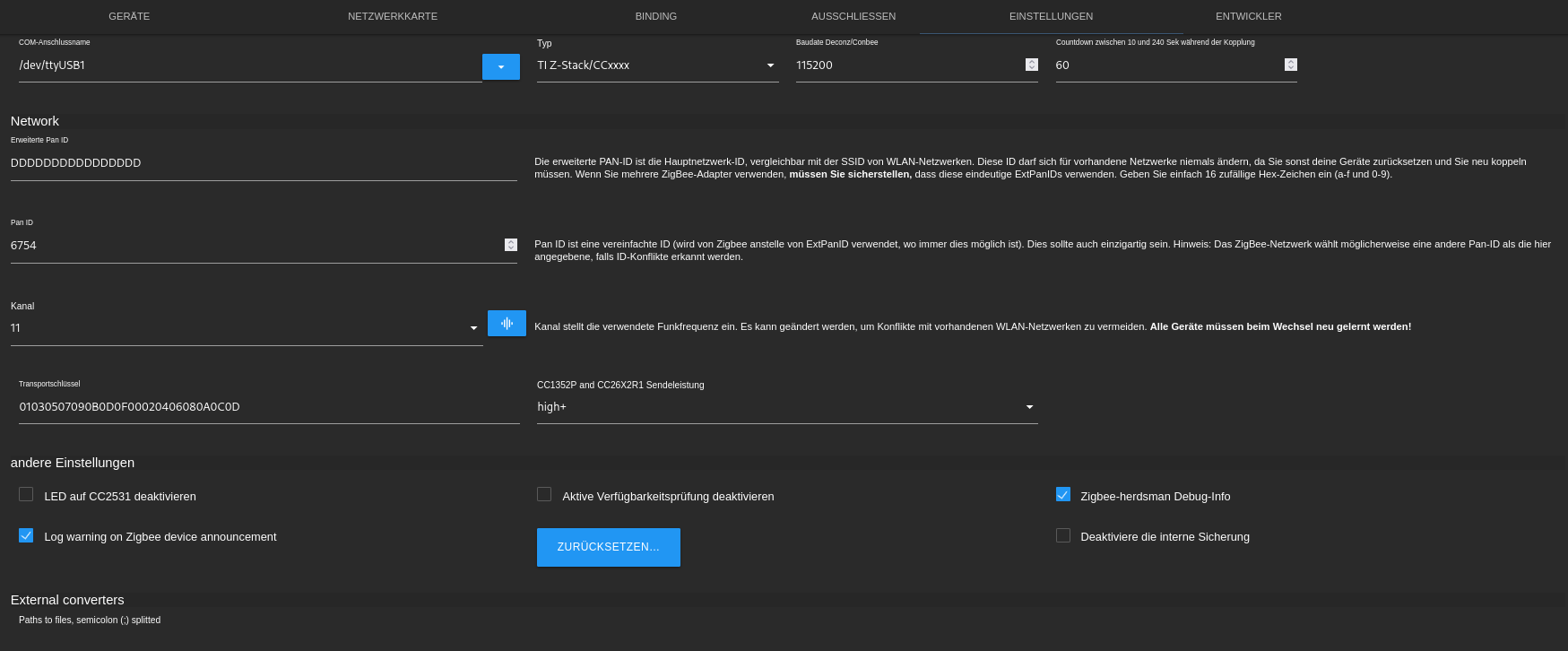The height and width of the screenshot is (651, 1568).
Task: Click 'CC1352P and CC26X2R1 Sendeleistung' label
Action: 620,385
